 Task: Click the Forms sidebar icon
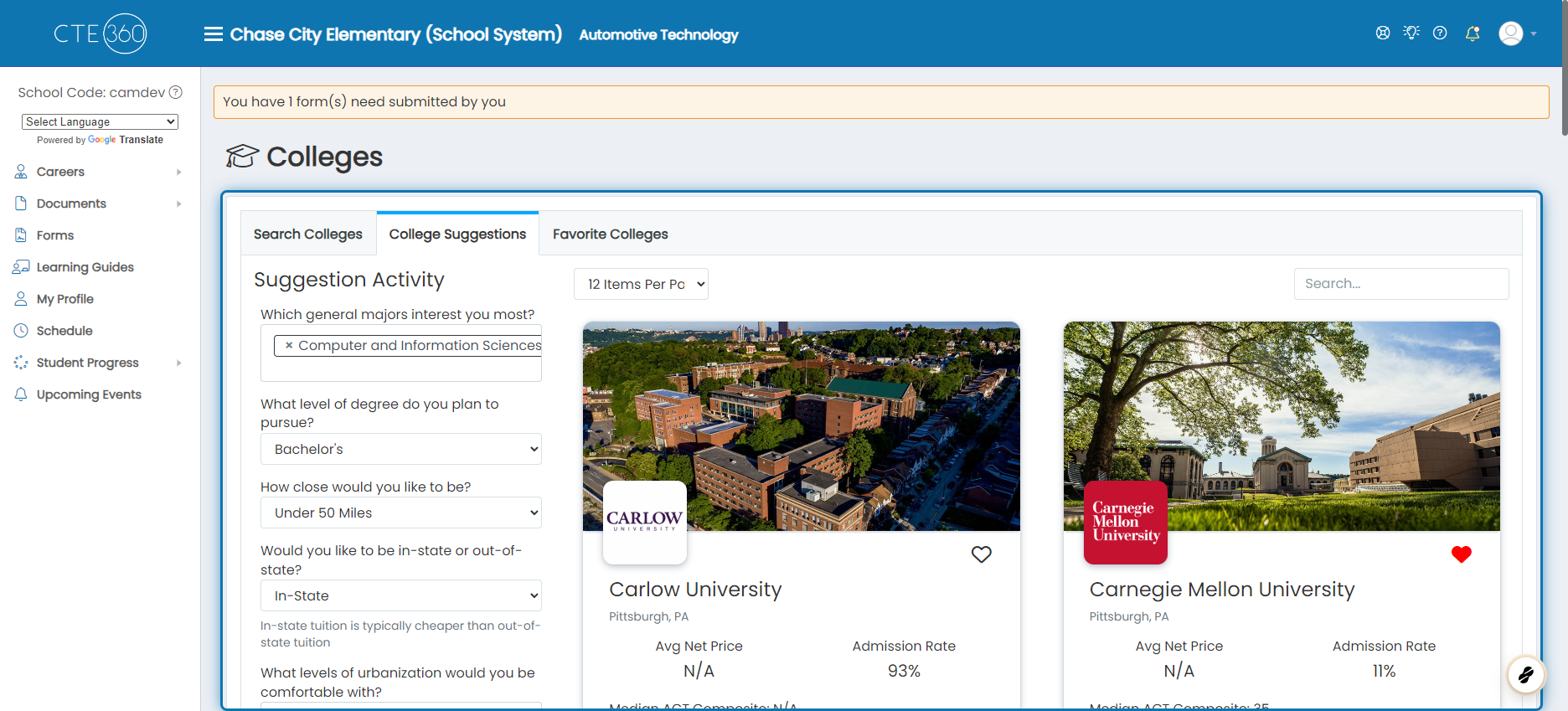coord(21,235)
